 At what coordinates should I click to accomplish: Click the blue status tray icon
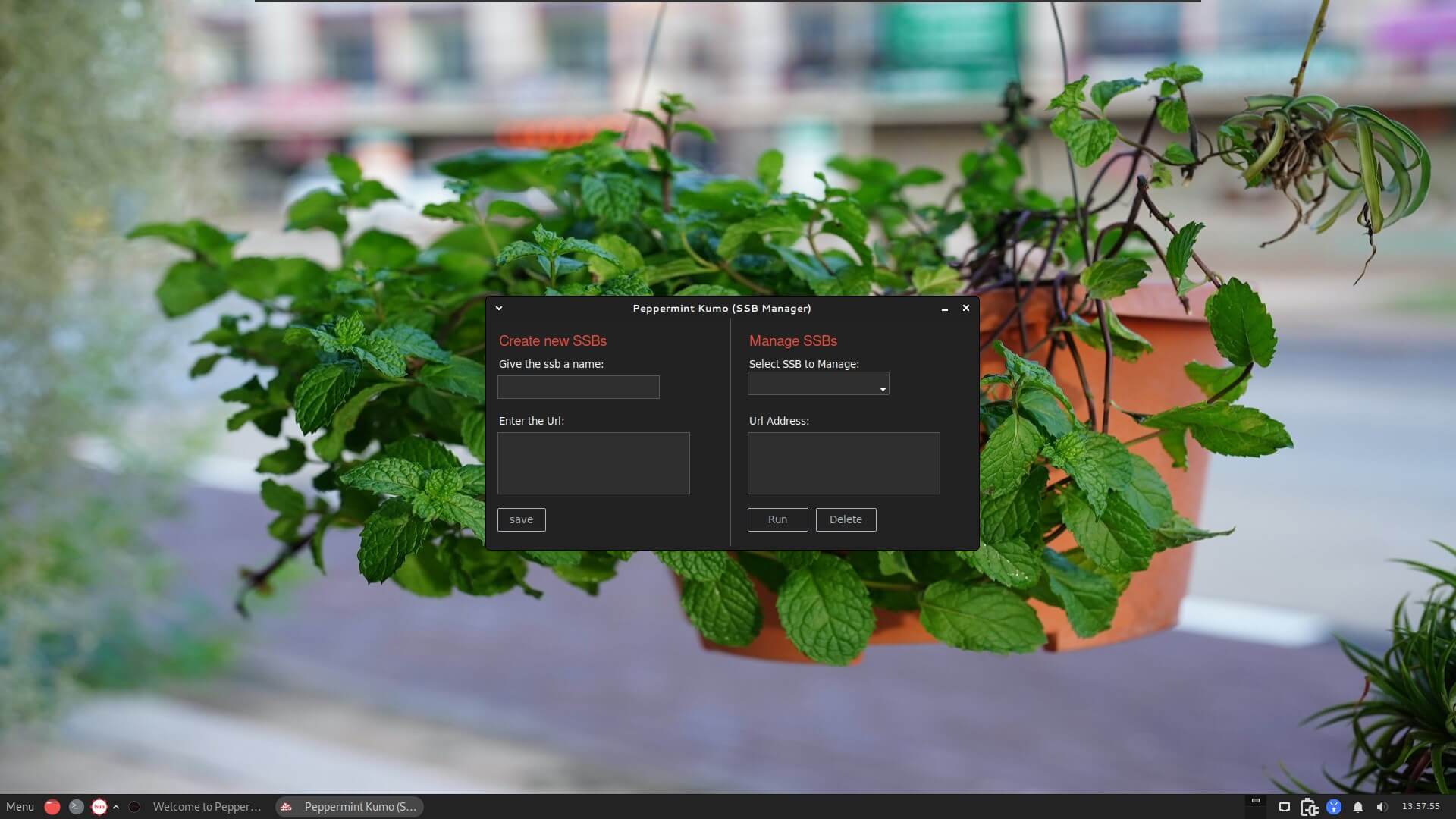pos(1333,806)
